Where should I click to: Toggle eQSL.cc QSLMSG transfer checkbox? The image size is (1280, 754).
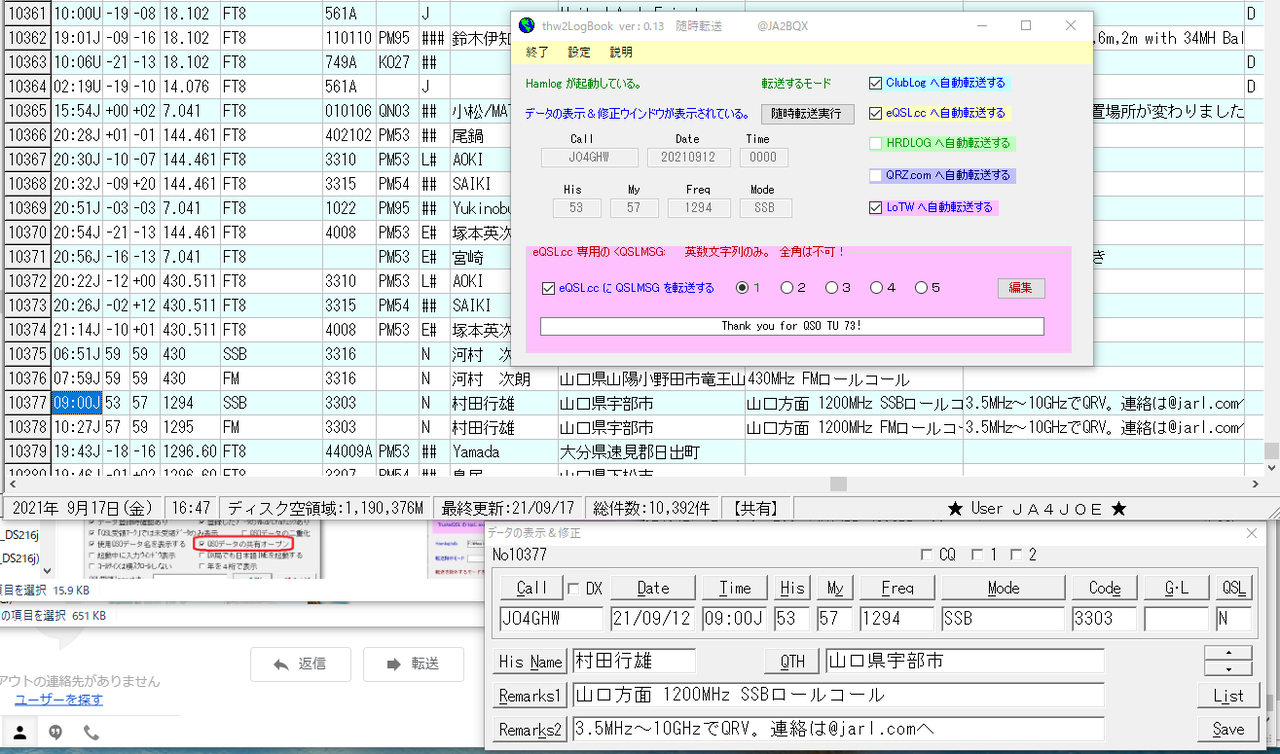point(548,288)
